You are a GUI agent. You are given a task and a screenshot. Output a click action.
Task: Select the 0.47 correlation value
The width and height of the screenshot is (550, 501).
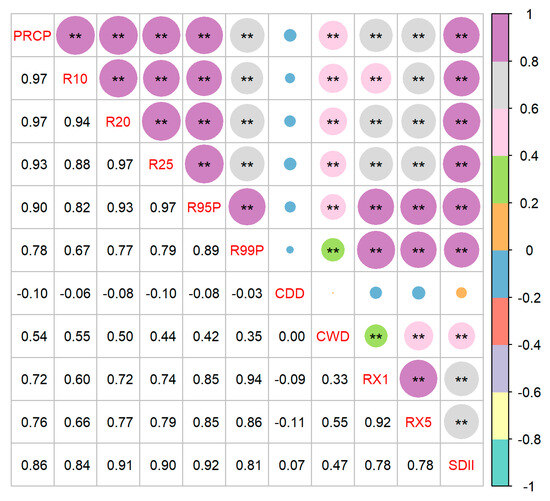pyautogui.click(x=335, y=466)
